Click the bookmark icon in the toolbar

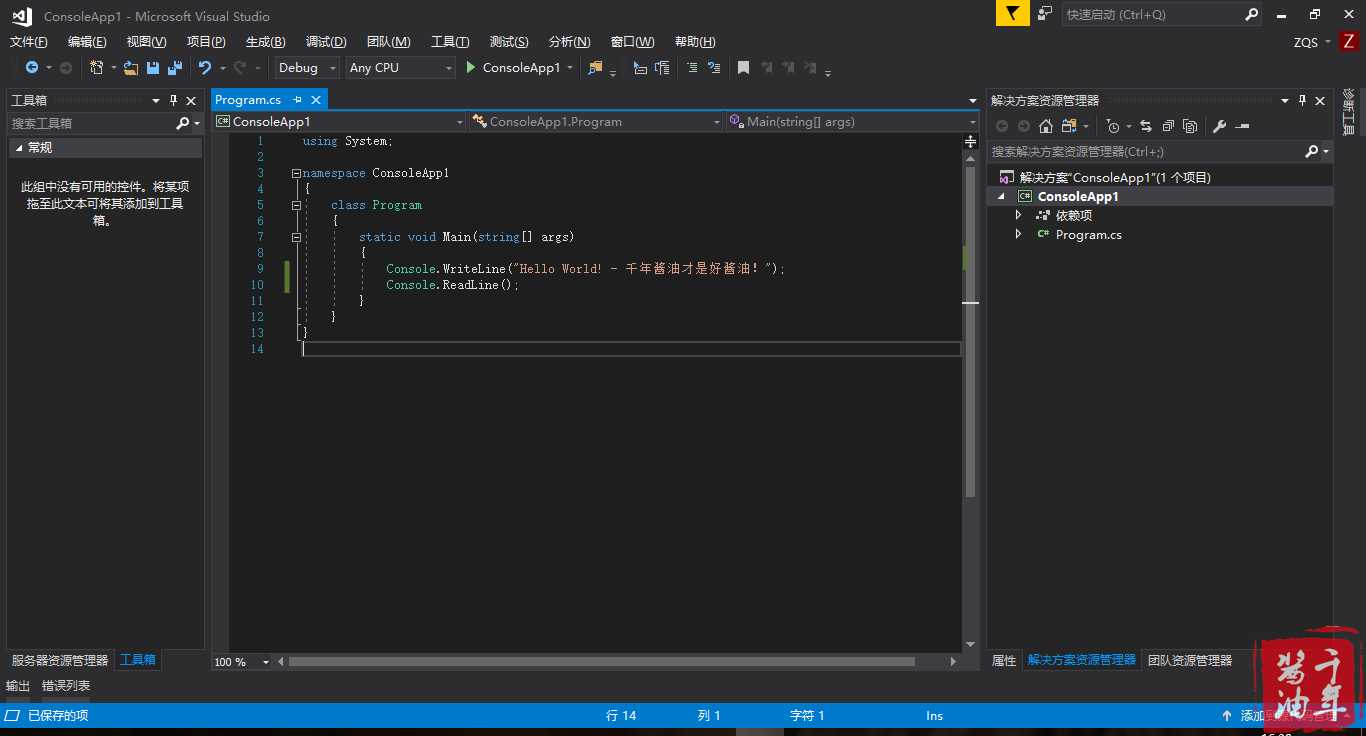point(743,68)
